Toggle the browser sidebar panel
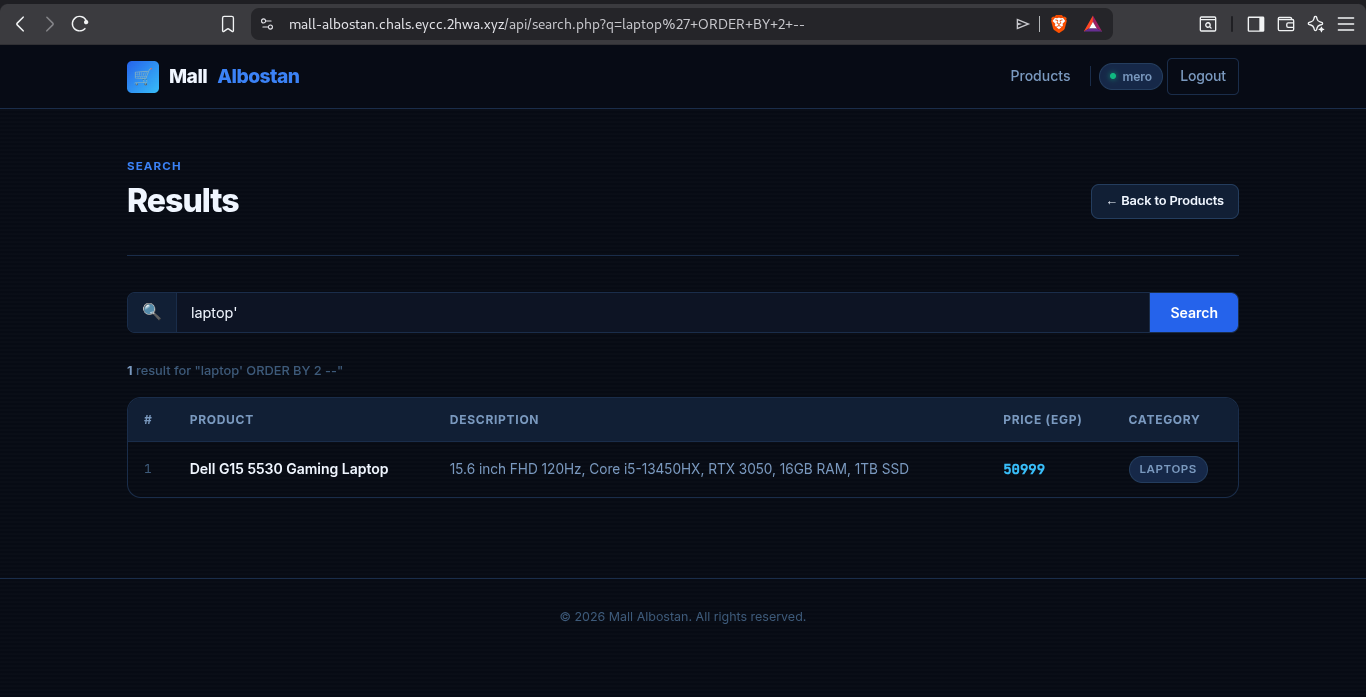1366x697 pixels. 1256,24
